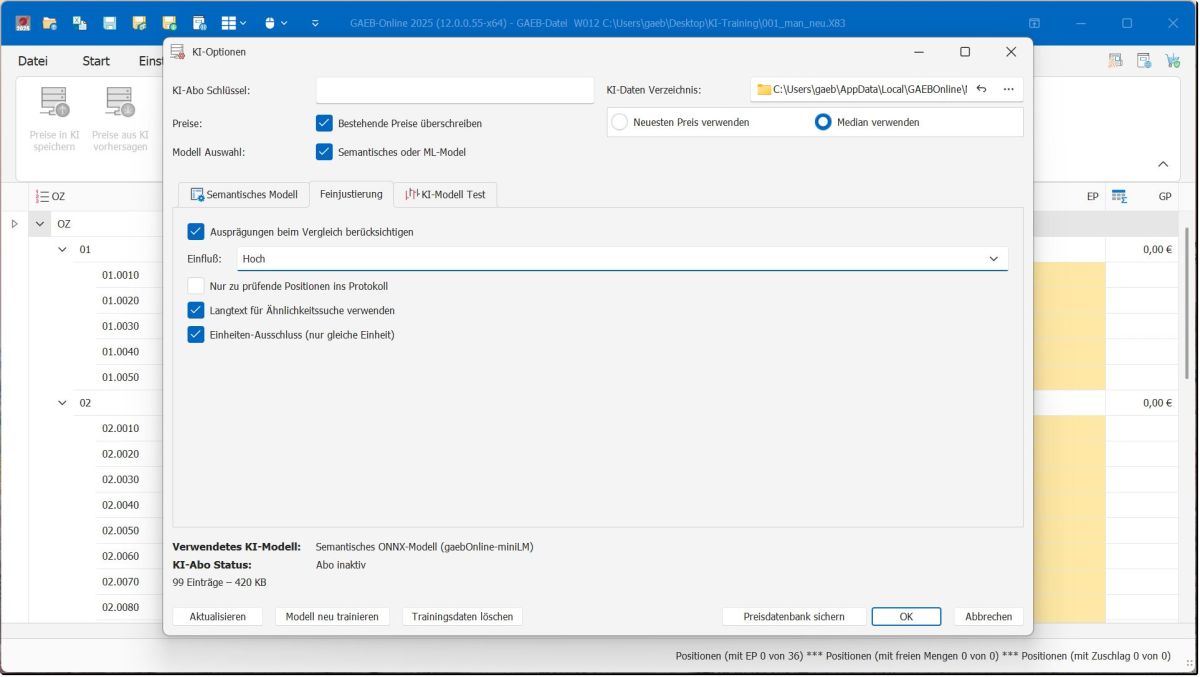Open the Datei menu in main window
The width and height of the screenshot is (1200, 677).
pos(33,61)
